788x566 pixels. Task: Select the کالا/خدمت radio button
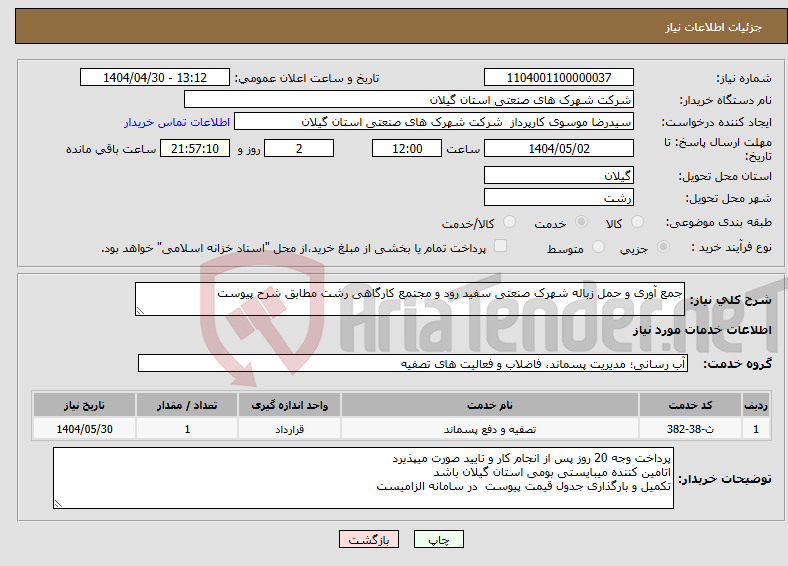[x=510, y=222]
